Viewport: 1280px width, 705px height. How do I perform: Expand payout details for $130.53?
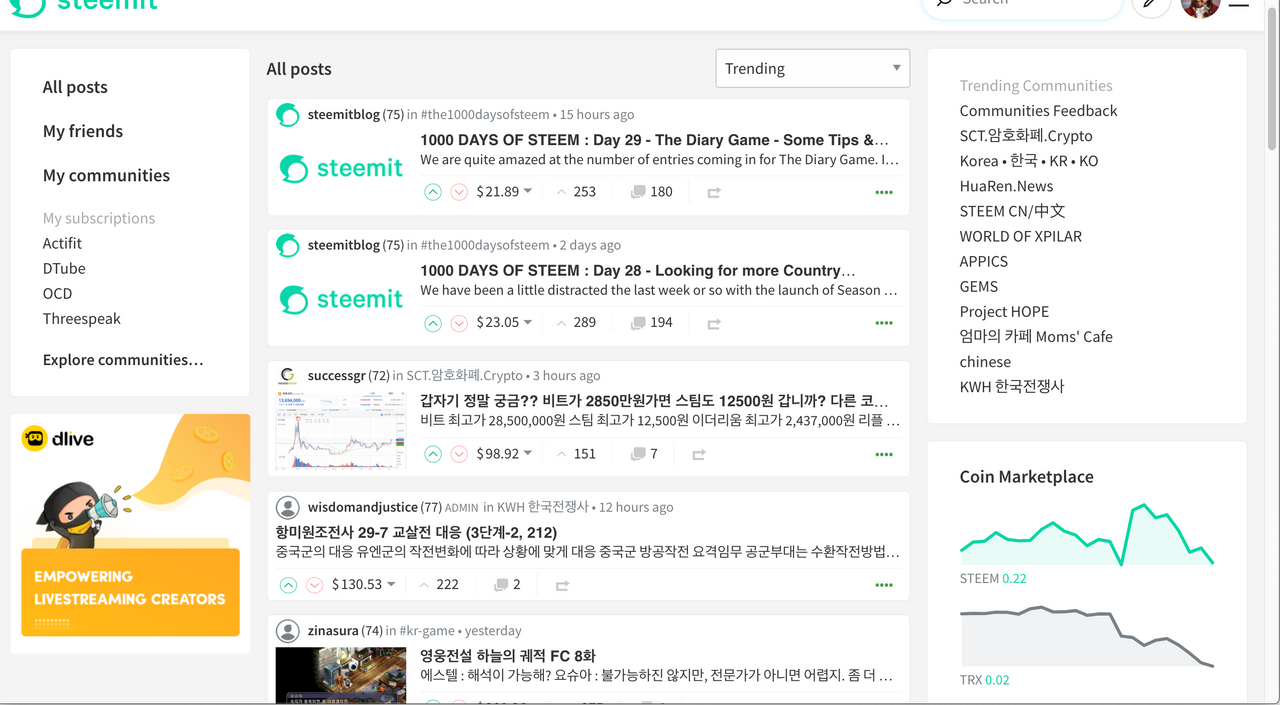click(x=363, y=585)
